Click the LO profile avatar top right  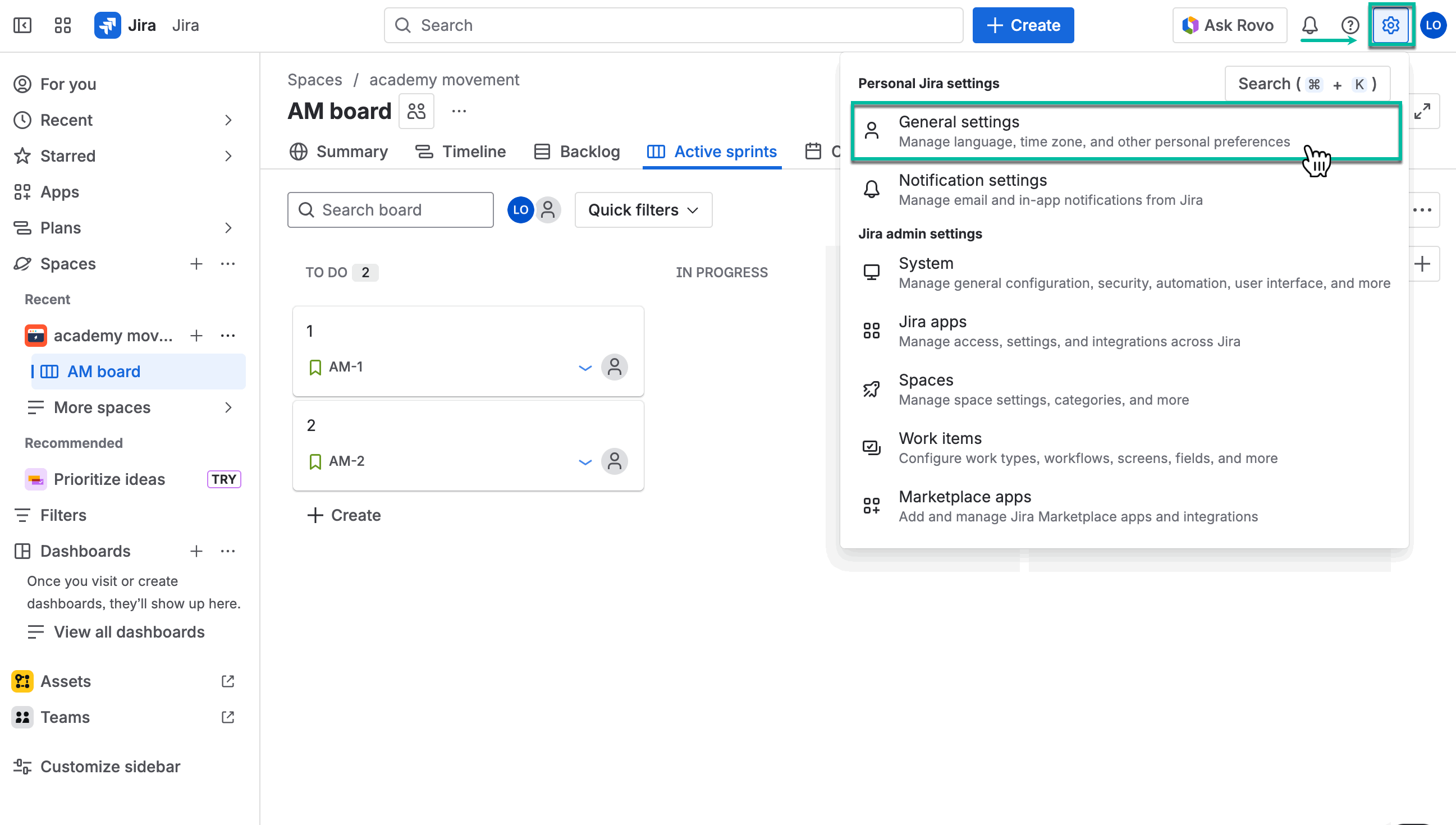point(1434,25)
